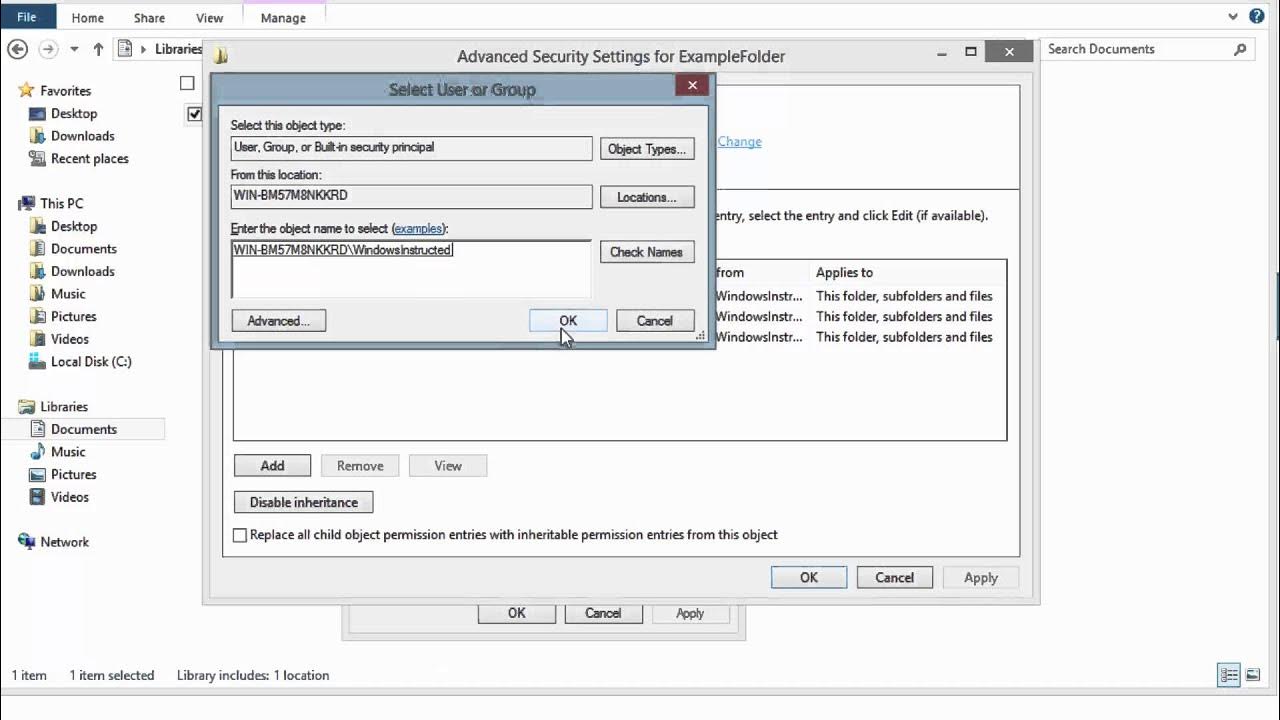Uncheck the selected item checkbox in file list
The image size is (1280, 720).
click(x=194, y=114)
